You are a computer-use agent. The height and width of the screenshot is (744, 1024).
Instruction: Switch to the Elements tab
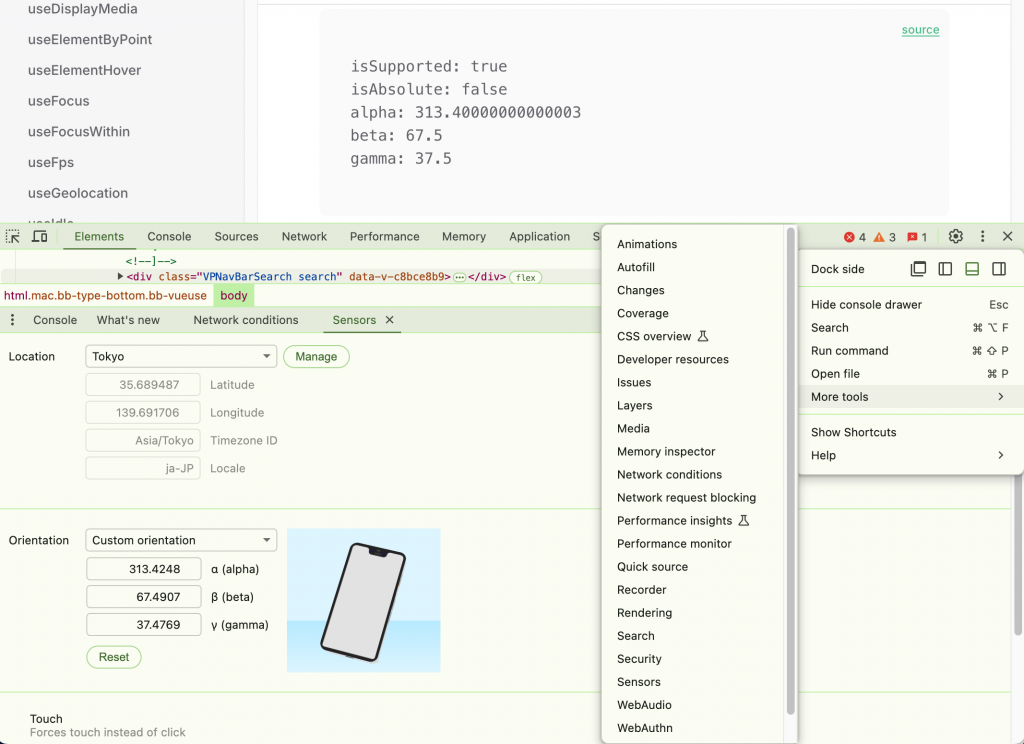click(x=99, y=236)
